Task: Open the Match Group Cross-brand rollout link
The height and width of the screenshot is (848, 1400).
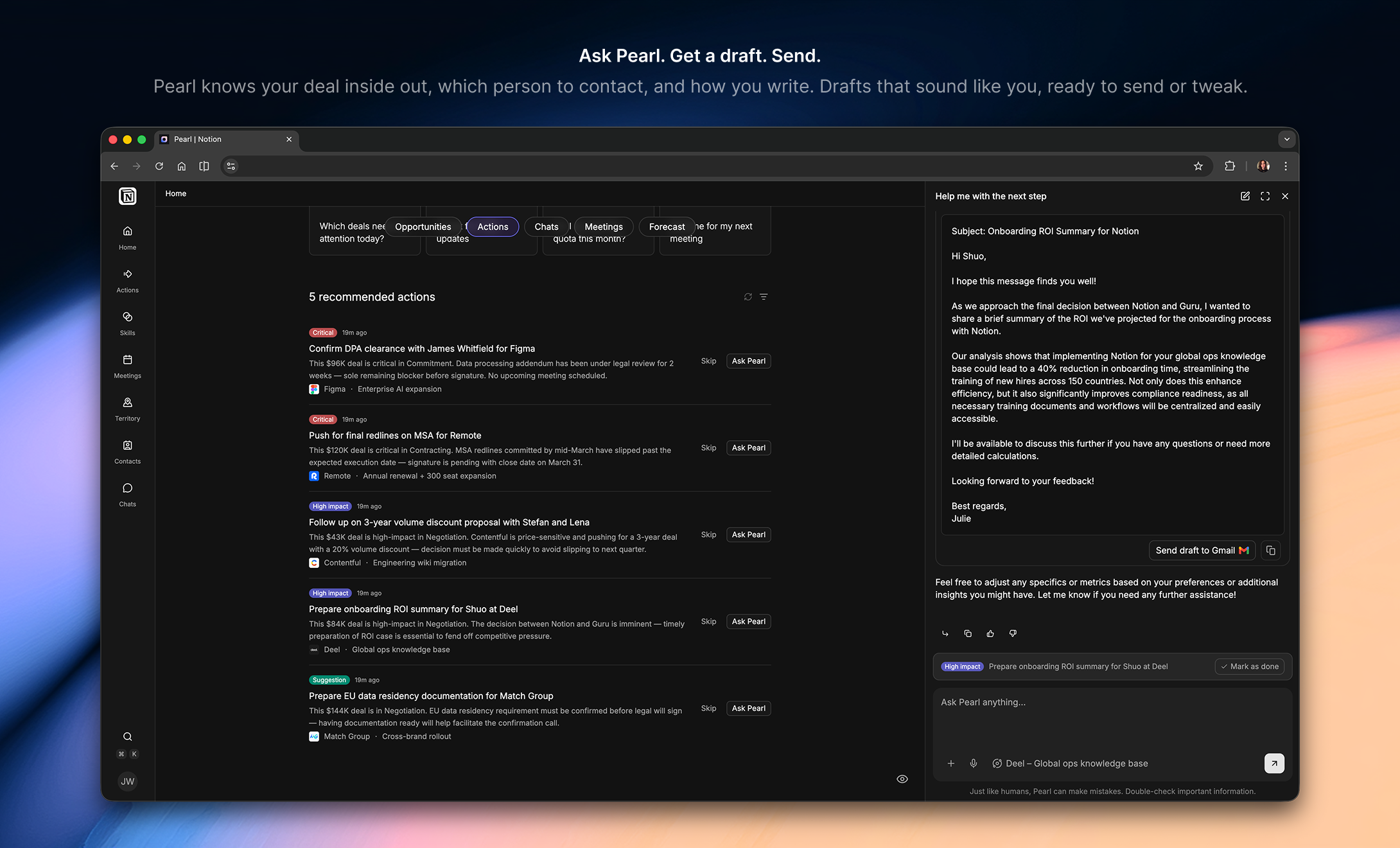Action: click(380, 736)
